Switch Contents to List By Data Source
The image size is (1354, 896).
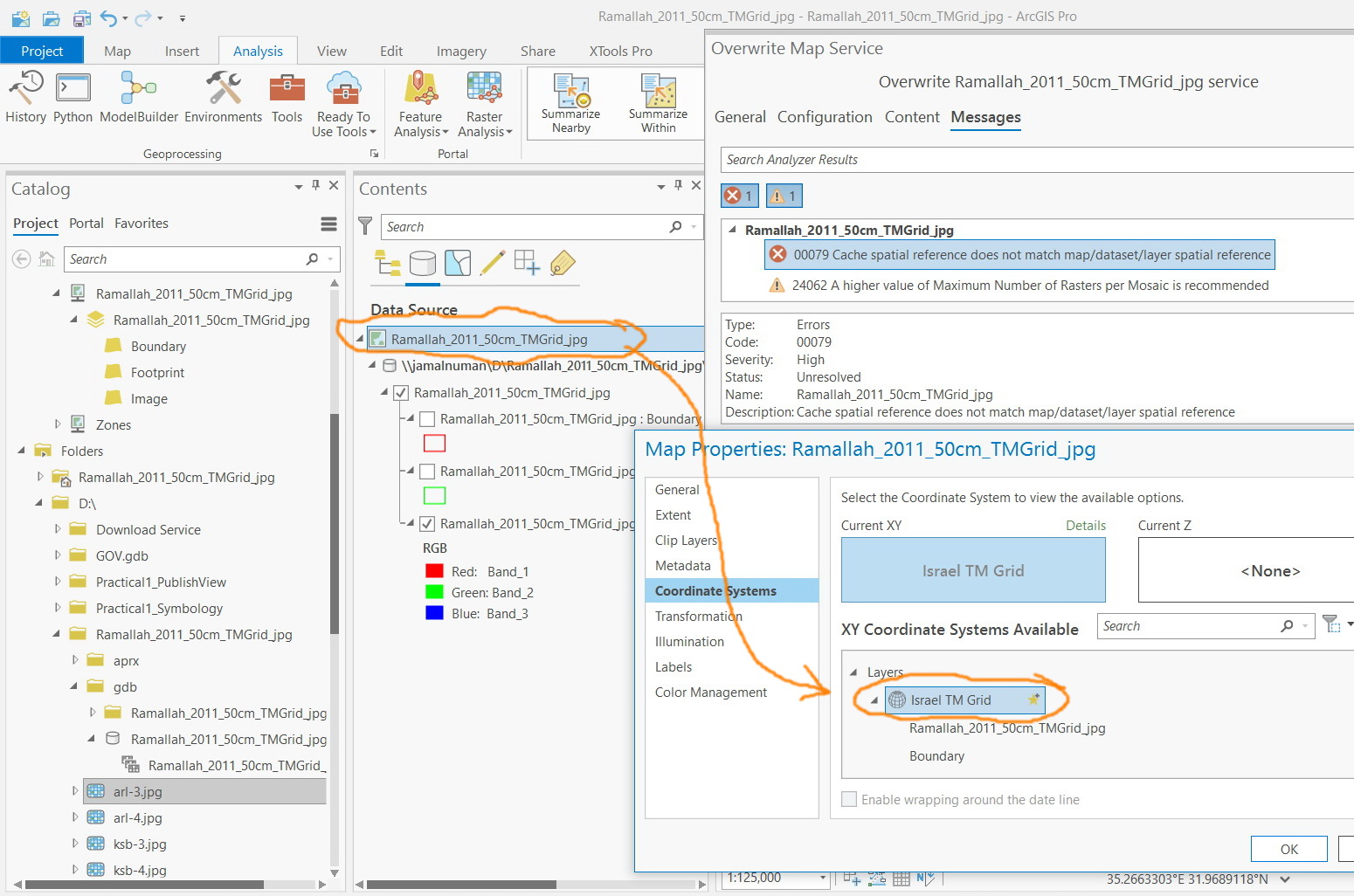tap(423, 263)
